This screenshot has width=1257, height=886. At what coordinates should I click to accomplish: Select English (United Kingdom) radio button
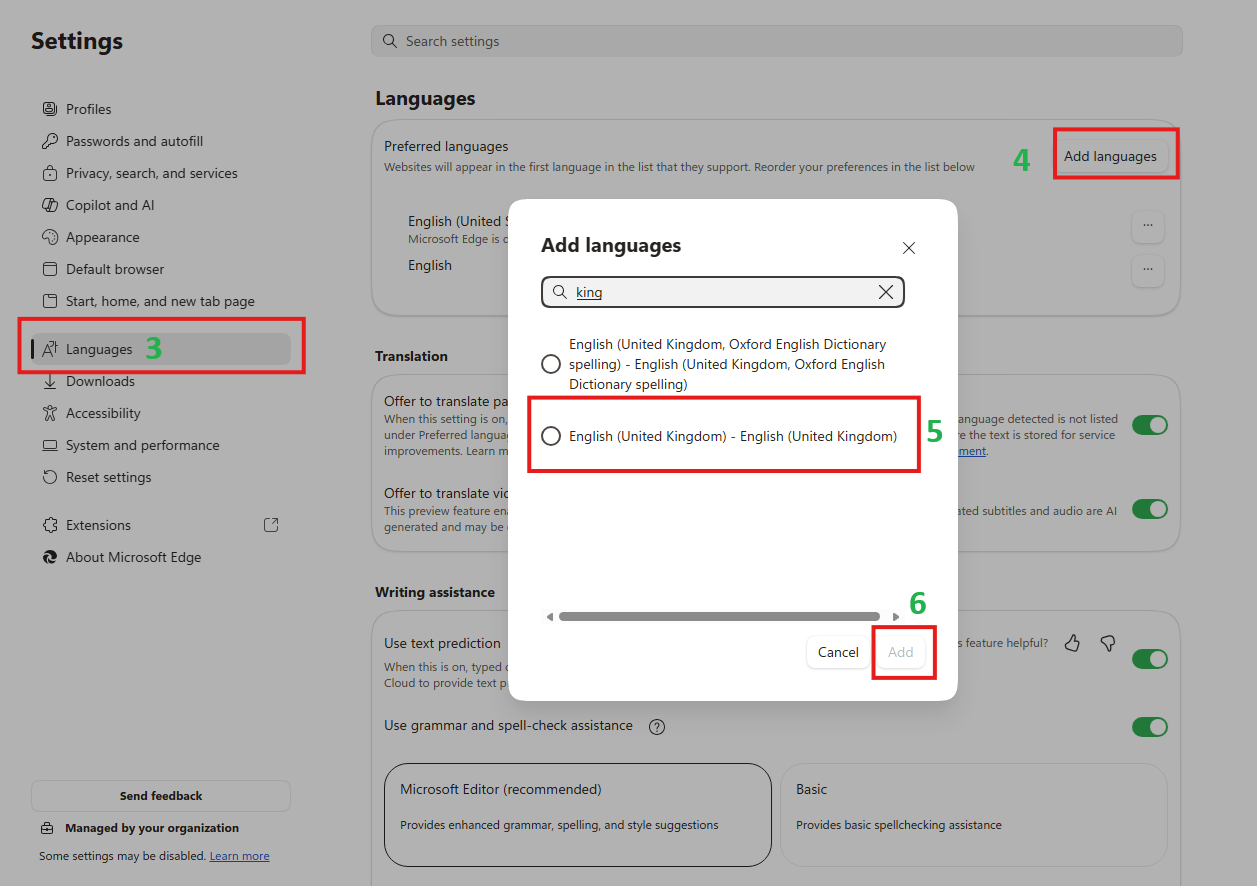click(x=551, y=436)
